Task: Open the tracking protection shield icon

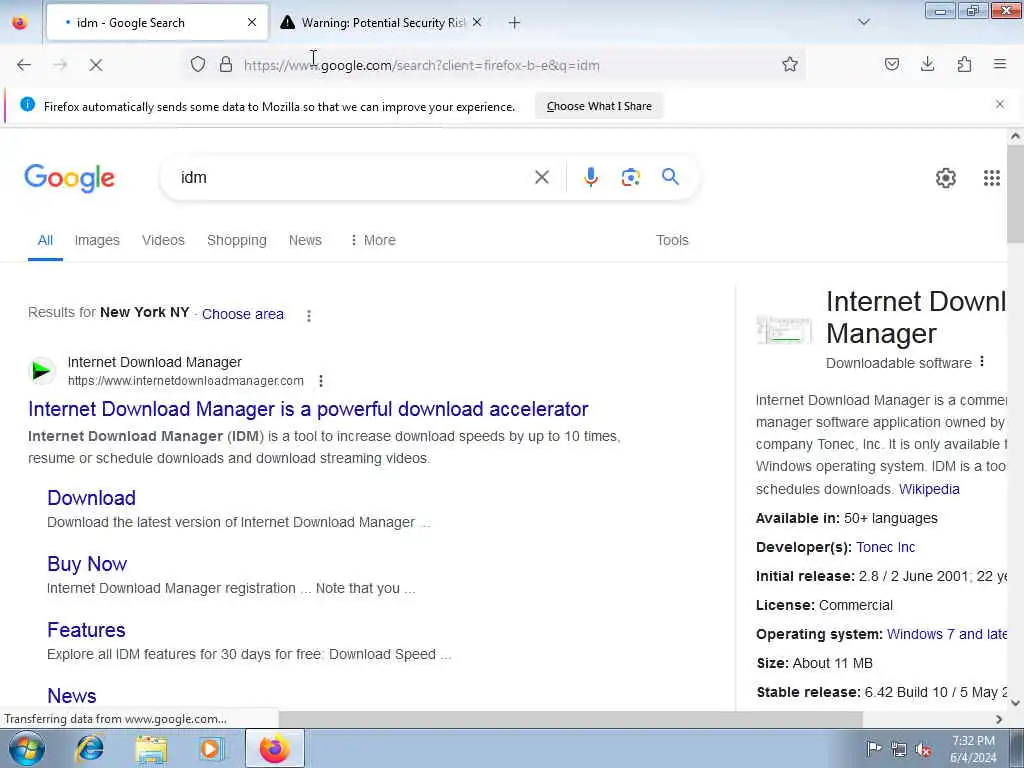Action: click(x=198, y=64)
